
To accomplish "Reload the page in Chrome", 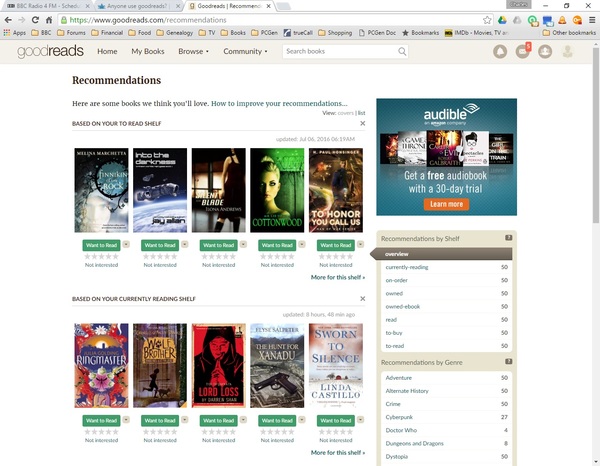I will tap(35, 20).
